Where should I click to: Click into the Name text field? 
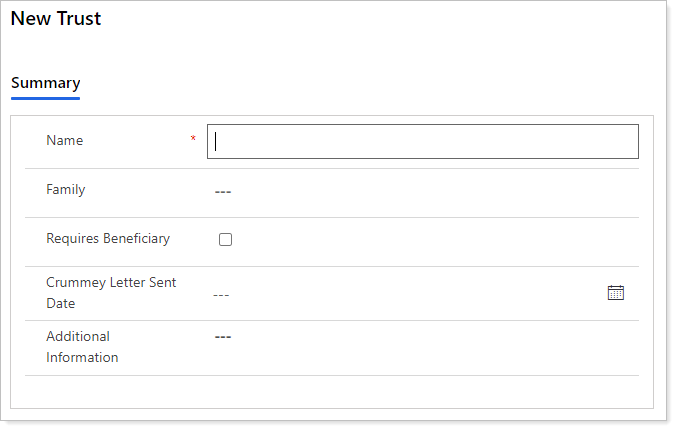pos(422,142)
